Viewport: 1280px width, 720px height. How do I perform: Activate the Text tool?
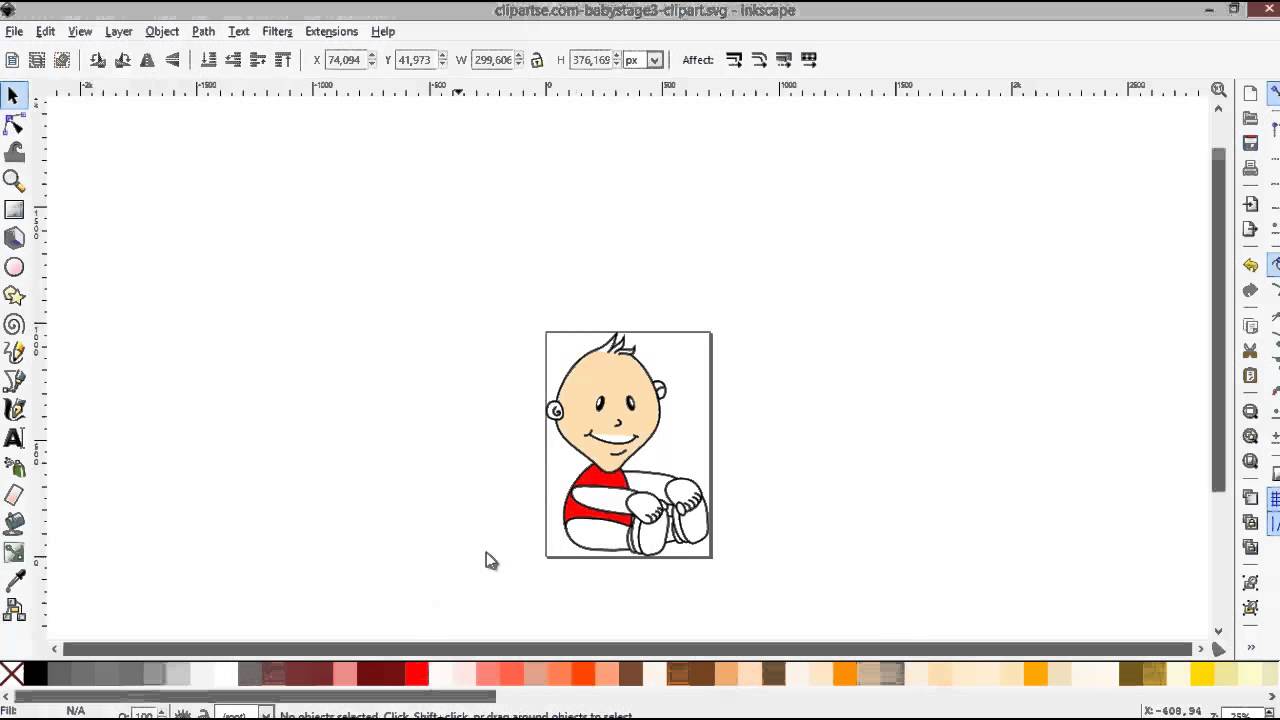(14, 438)
